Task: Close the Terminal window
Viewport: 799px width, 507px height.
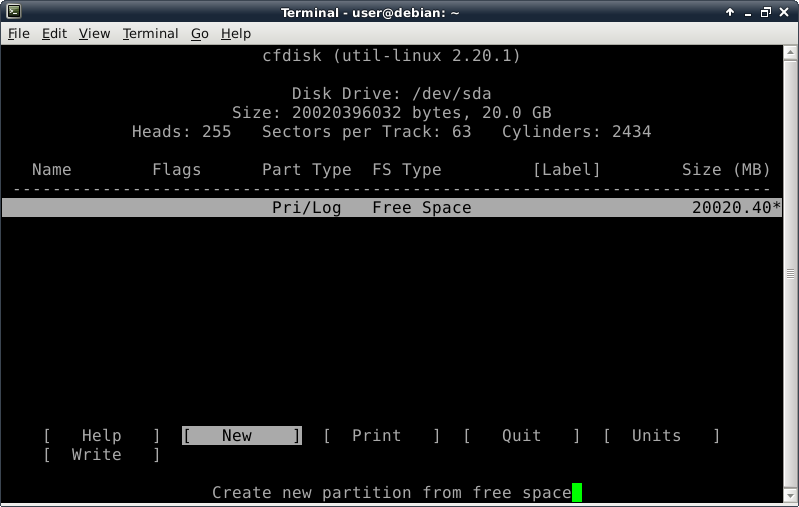Action: pos(785,12)
